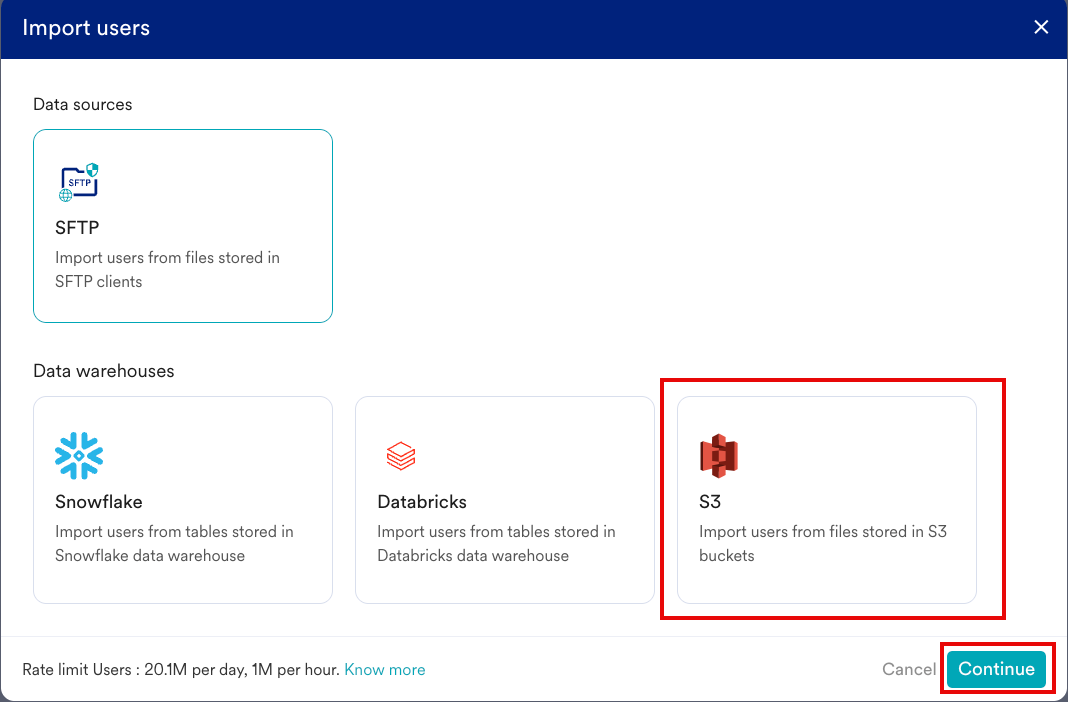Cancel the import users dialog
The image size is (1068, 702).
(908, 669)
